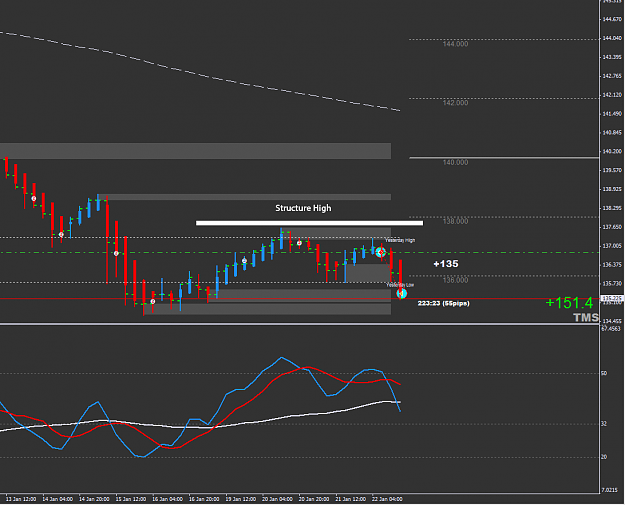
Task: Click the 14 Jan 20:00 time label
Action: [94, 499]
